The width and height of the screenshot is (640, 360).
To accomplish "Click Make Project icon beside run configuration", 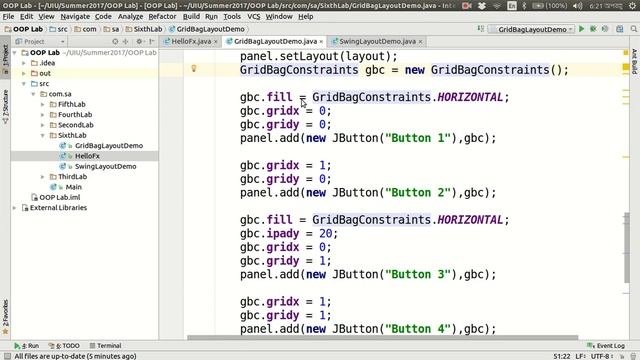I will [481, 29].
